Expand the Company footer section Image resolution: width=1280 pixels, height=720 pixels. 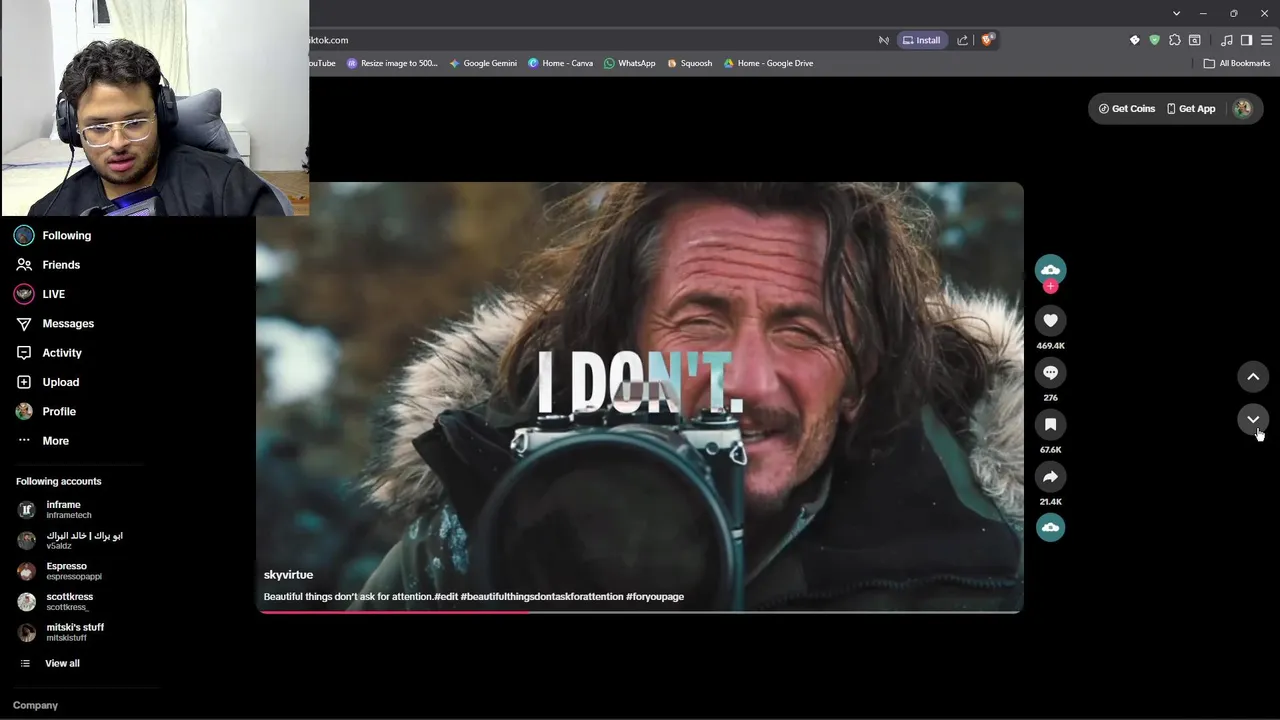pyautogui.click(x=35, y=705)
